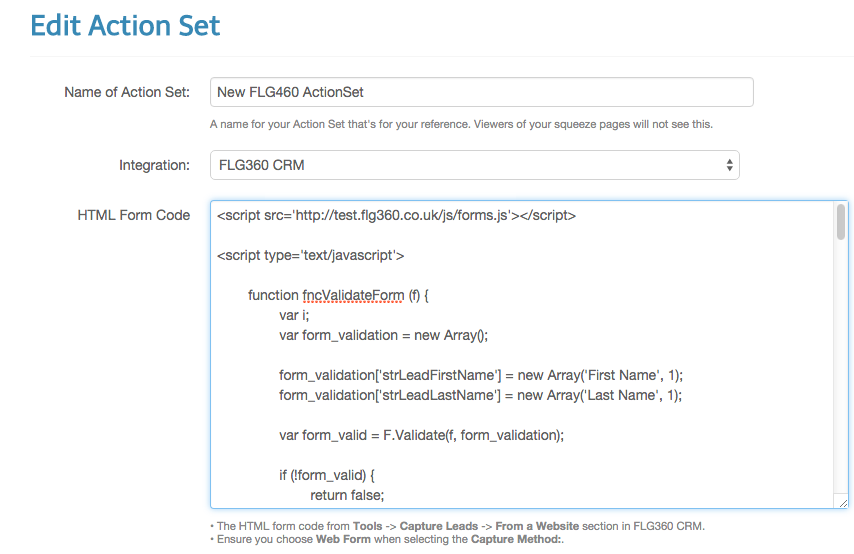
Task: Click the strLeadLastName validation line
Action: 480,395
